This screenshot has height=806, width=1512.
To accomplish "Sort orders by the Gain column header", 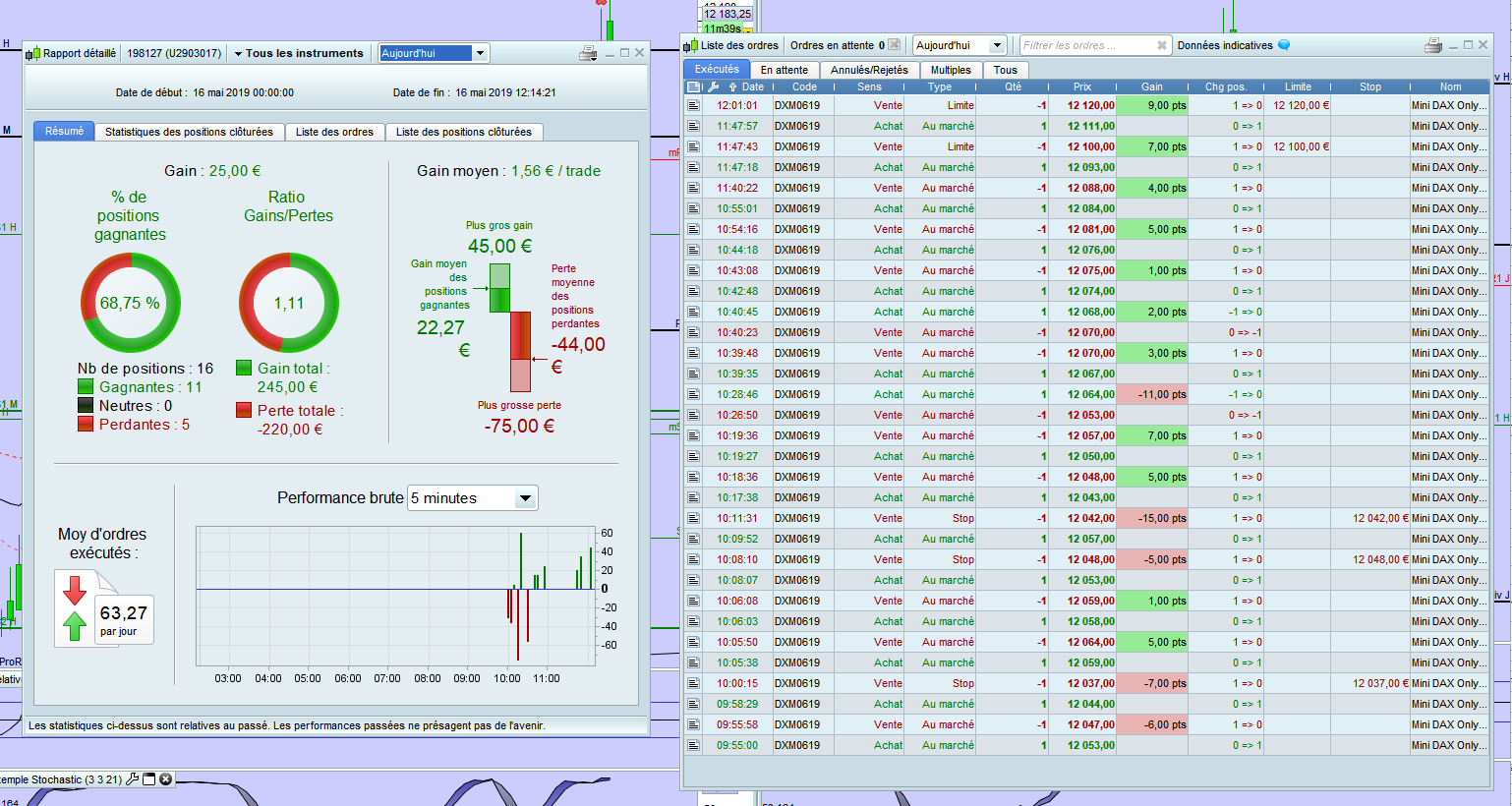I will (x=1152, y=86).
